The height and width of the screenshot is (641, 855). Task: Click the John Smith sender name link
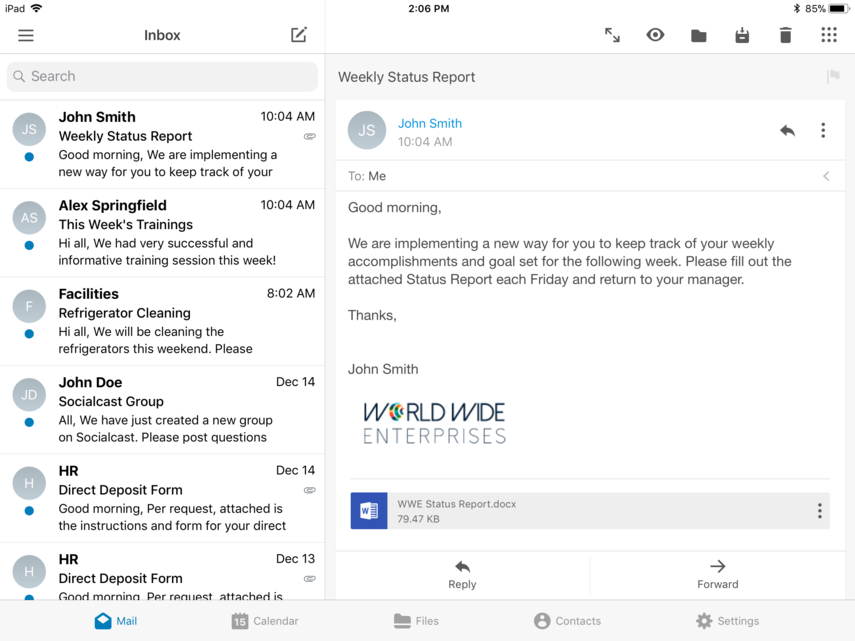click(430, 123)
